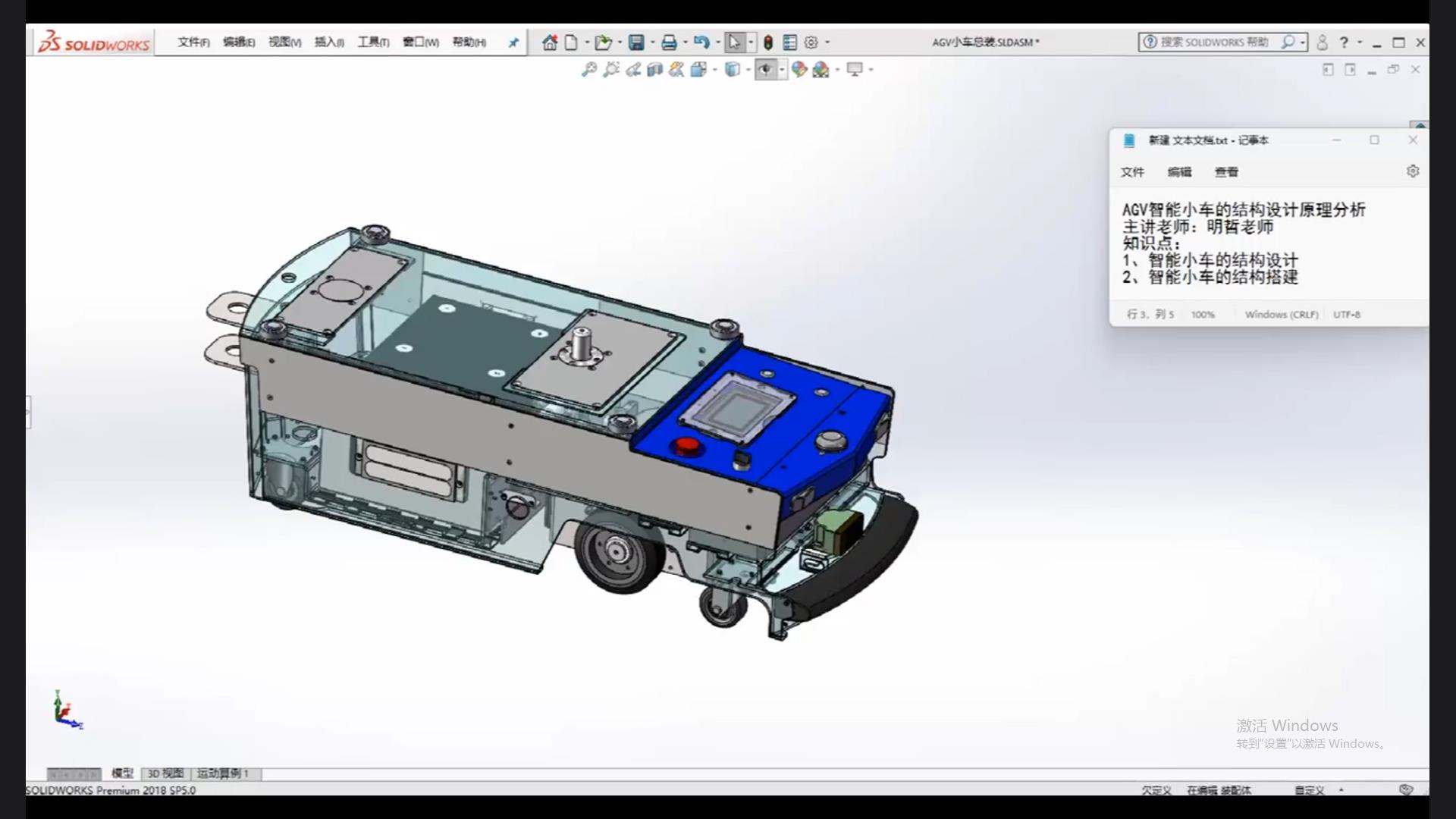The image size is (1456, 819).
Task: Open 工具(T) menu in SolidWorks
Action: coord(373,42)
